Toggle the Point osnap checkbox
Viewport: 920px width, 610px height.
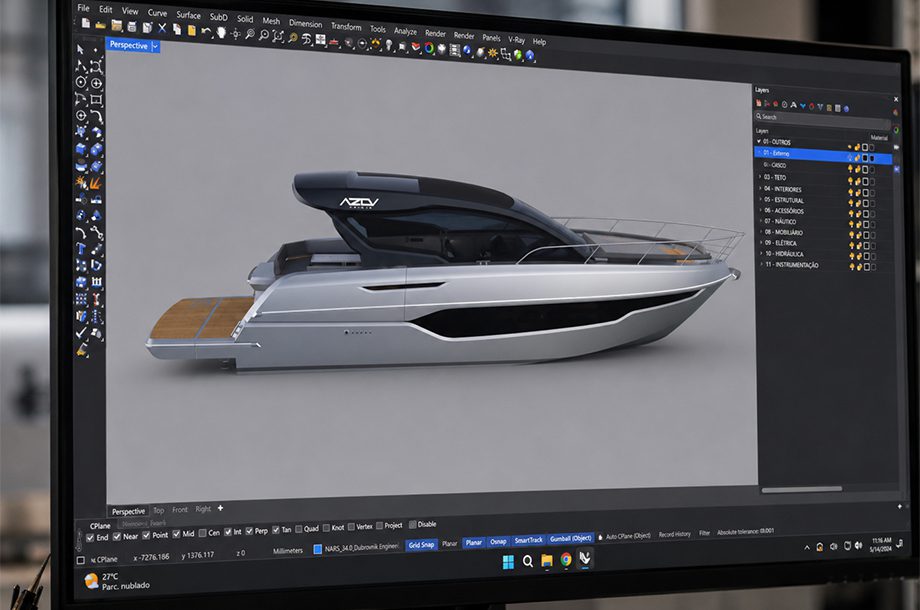[x=146, y=535]
